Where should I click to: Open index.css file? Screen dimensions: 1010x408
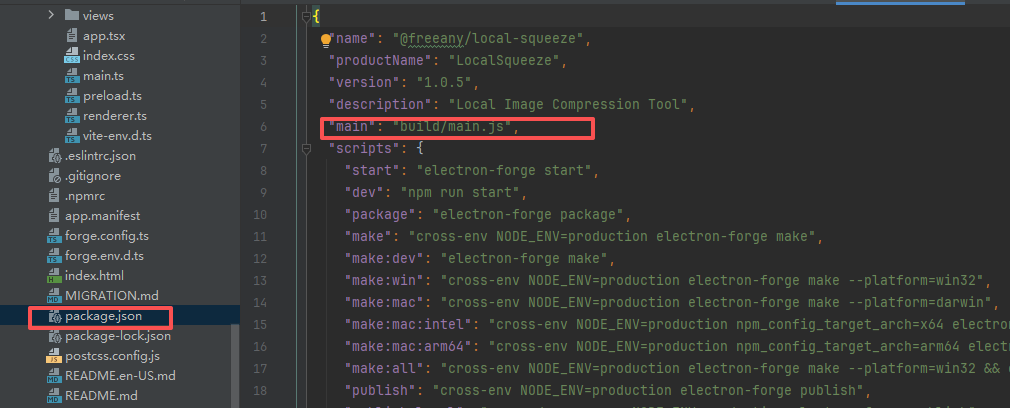tap(109, 55)
